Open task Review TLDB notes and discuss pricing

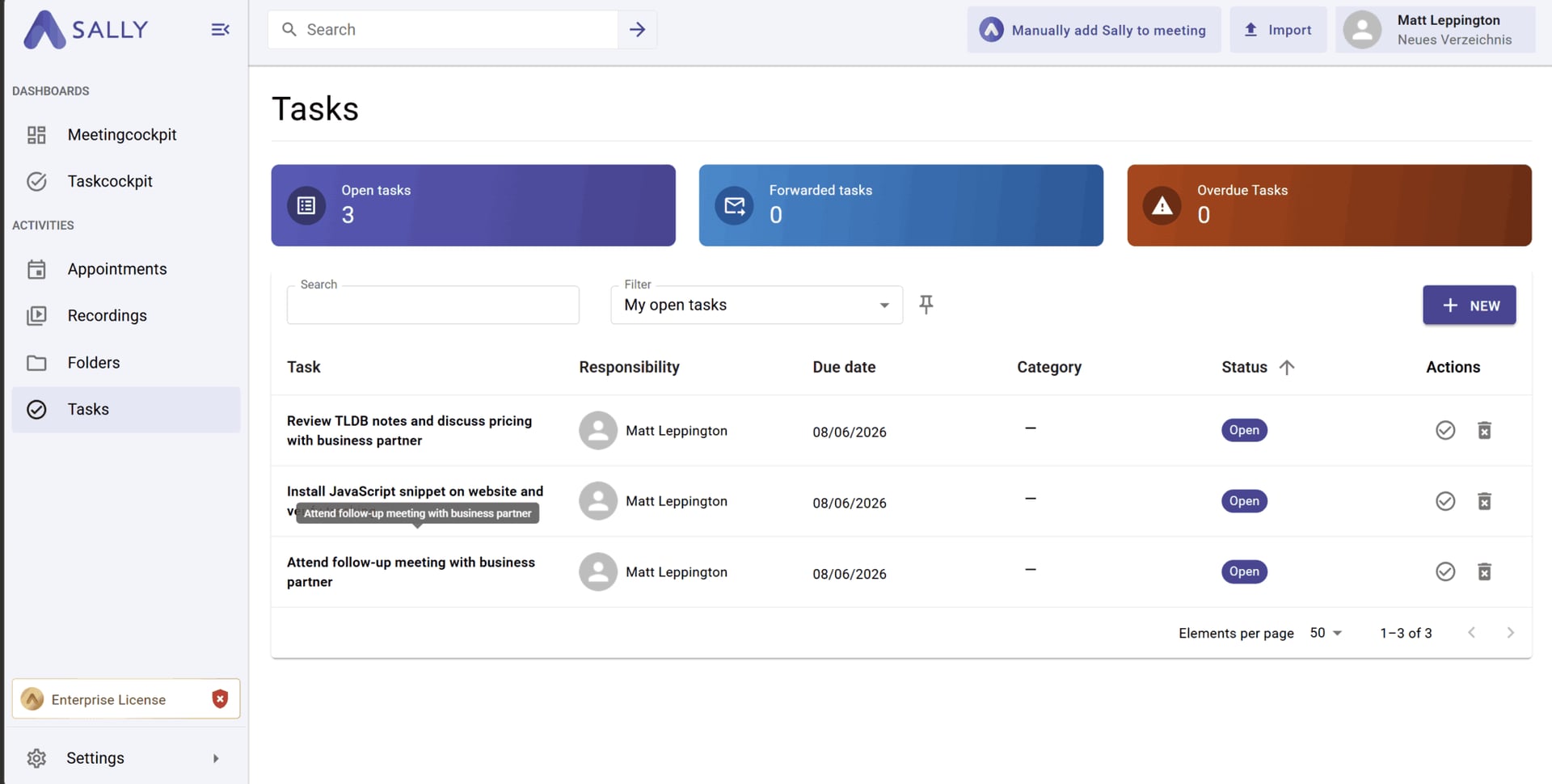409,431
